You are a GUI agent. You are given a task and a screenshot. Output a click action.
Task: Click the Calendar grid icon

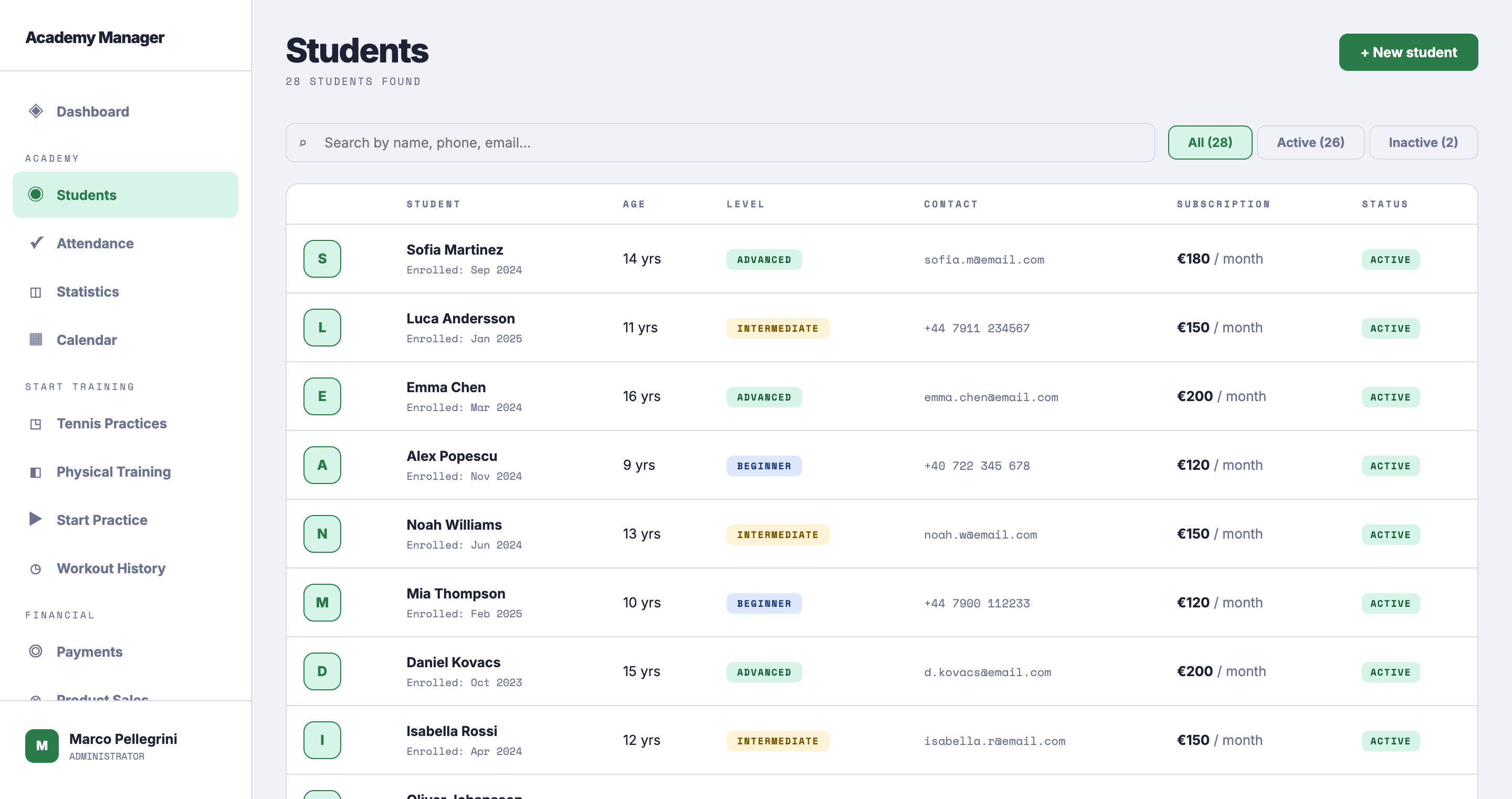36,340
